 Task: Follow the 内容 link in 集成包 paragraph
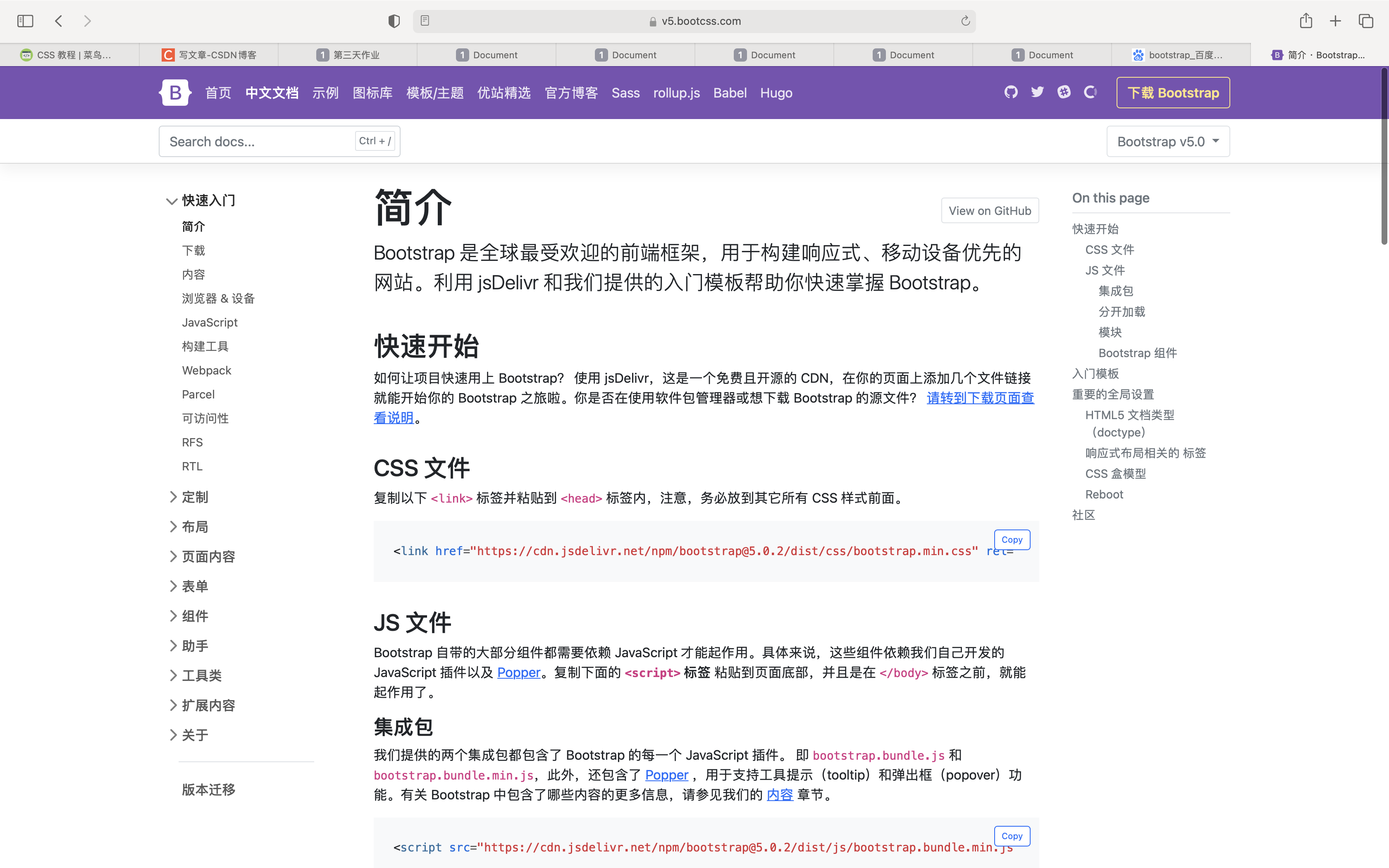(779, 794)
